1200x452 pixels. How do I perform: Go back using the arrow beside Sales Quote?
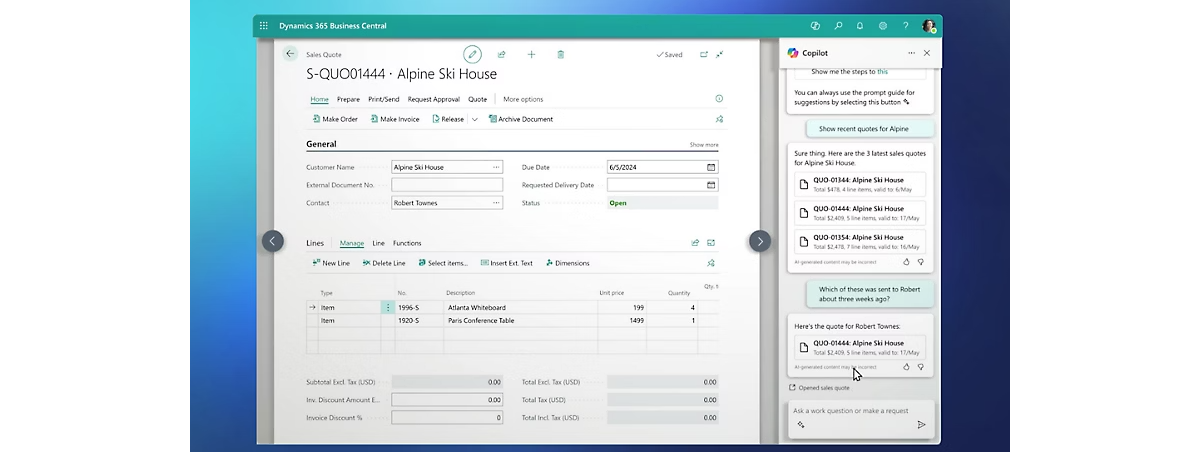(290, 54)
